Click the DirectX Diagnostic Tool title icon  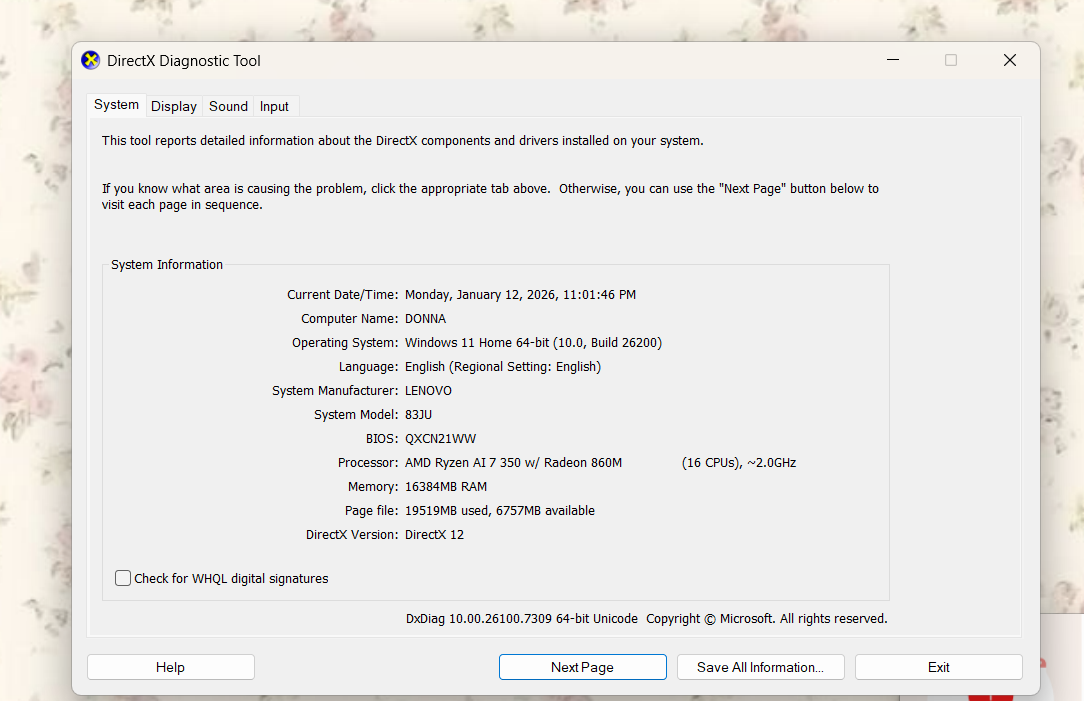[x=91, y=61]
